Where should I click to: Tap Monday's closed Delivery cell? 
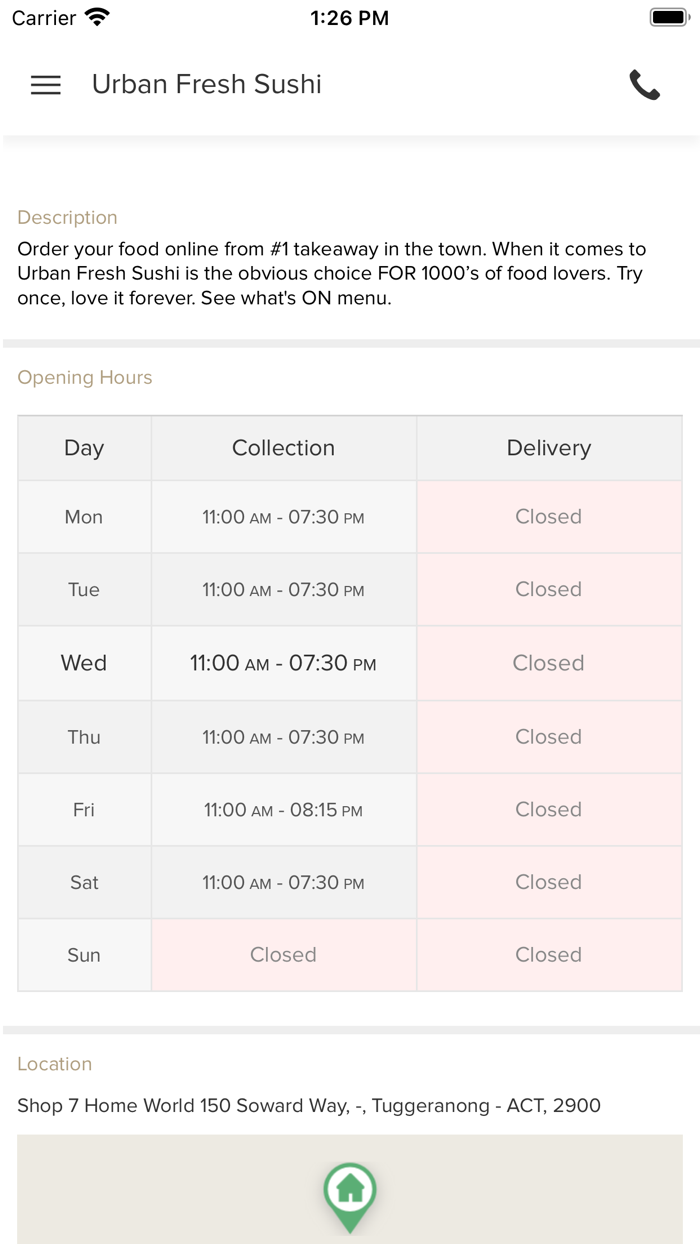tap(548, 517)
